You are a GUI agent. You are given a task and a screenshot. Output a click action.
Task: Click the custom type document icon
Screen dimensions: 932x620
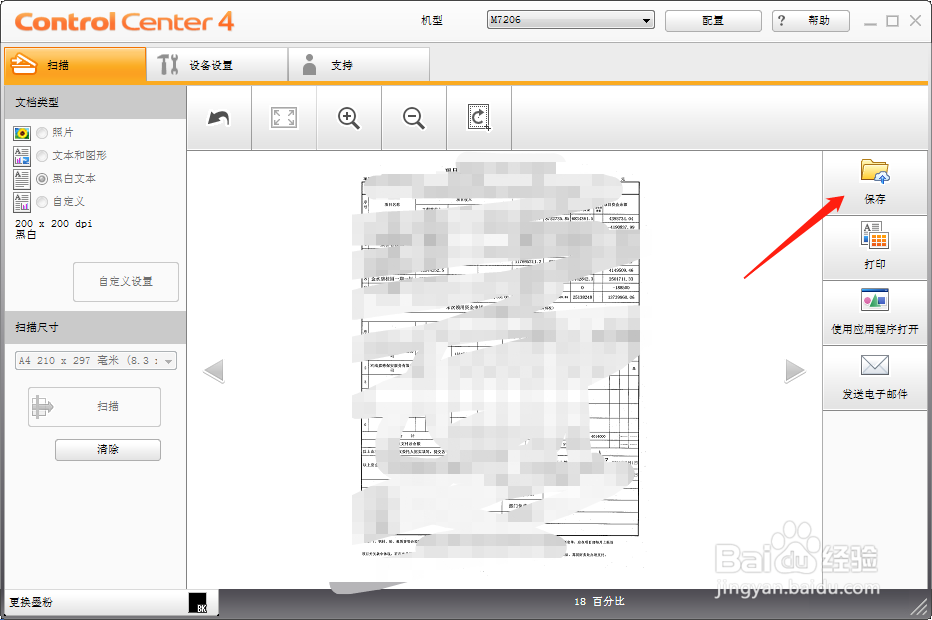[x=22, y=202]
